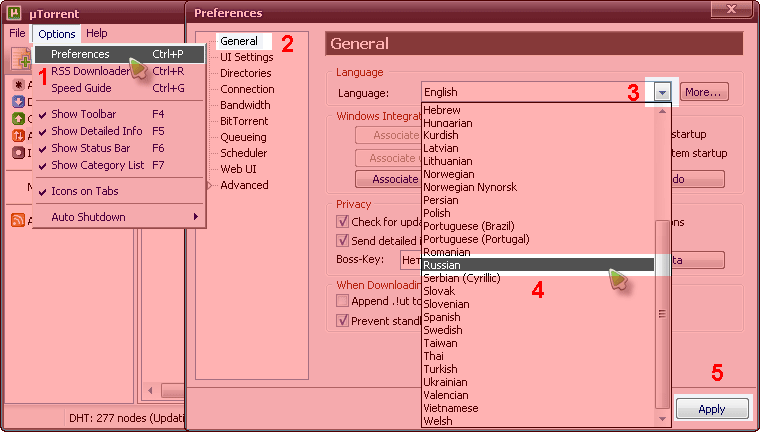This screenshot has width=760, height=432.
Task: Toggle Send detailed info checkbox
Action: coord(343,240)
